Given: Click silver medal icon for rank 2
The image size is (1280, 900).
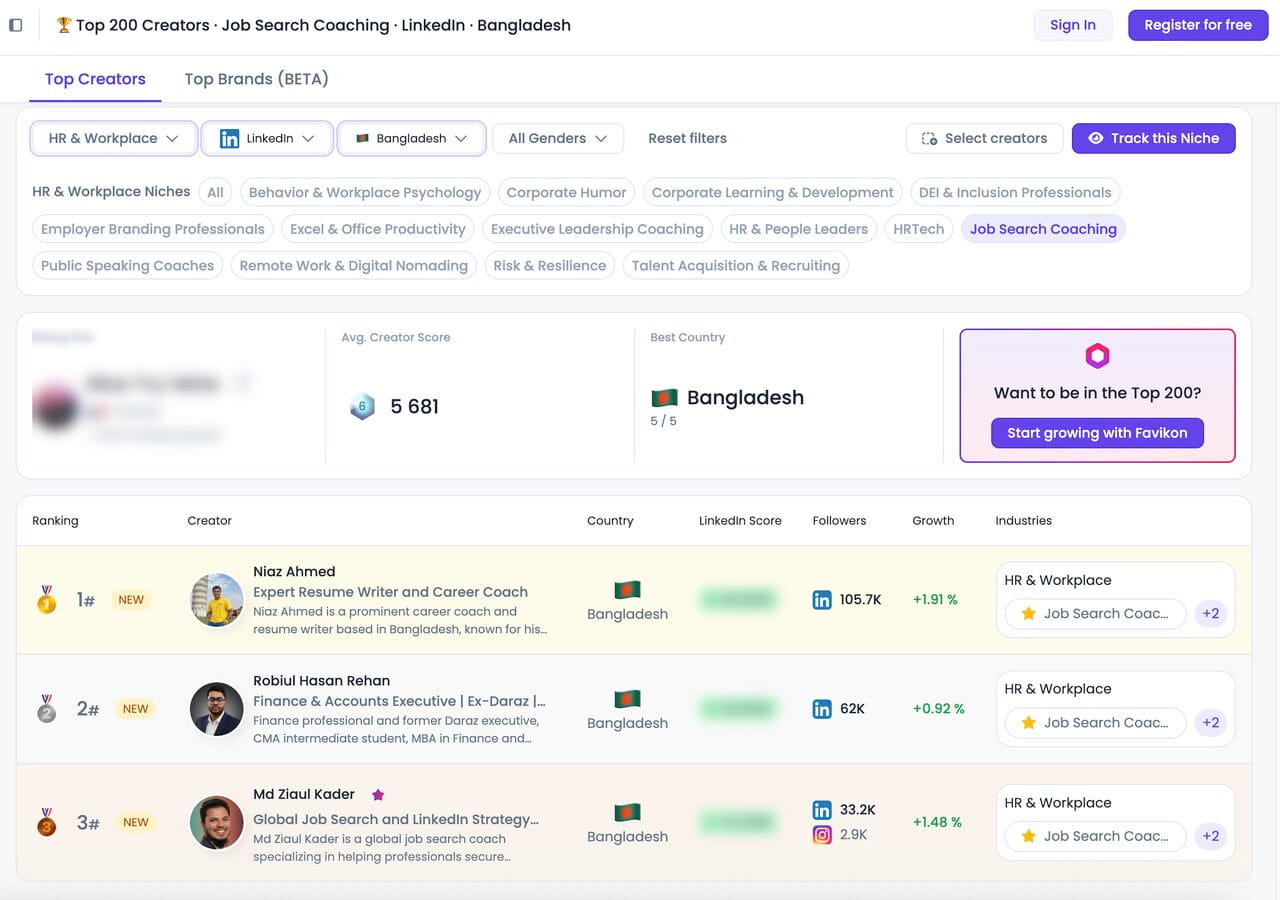Looking at the screenshot, I should 46,709.
